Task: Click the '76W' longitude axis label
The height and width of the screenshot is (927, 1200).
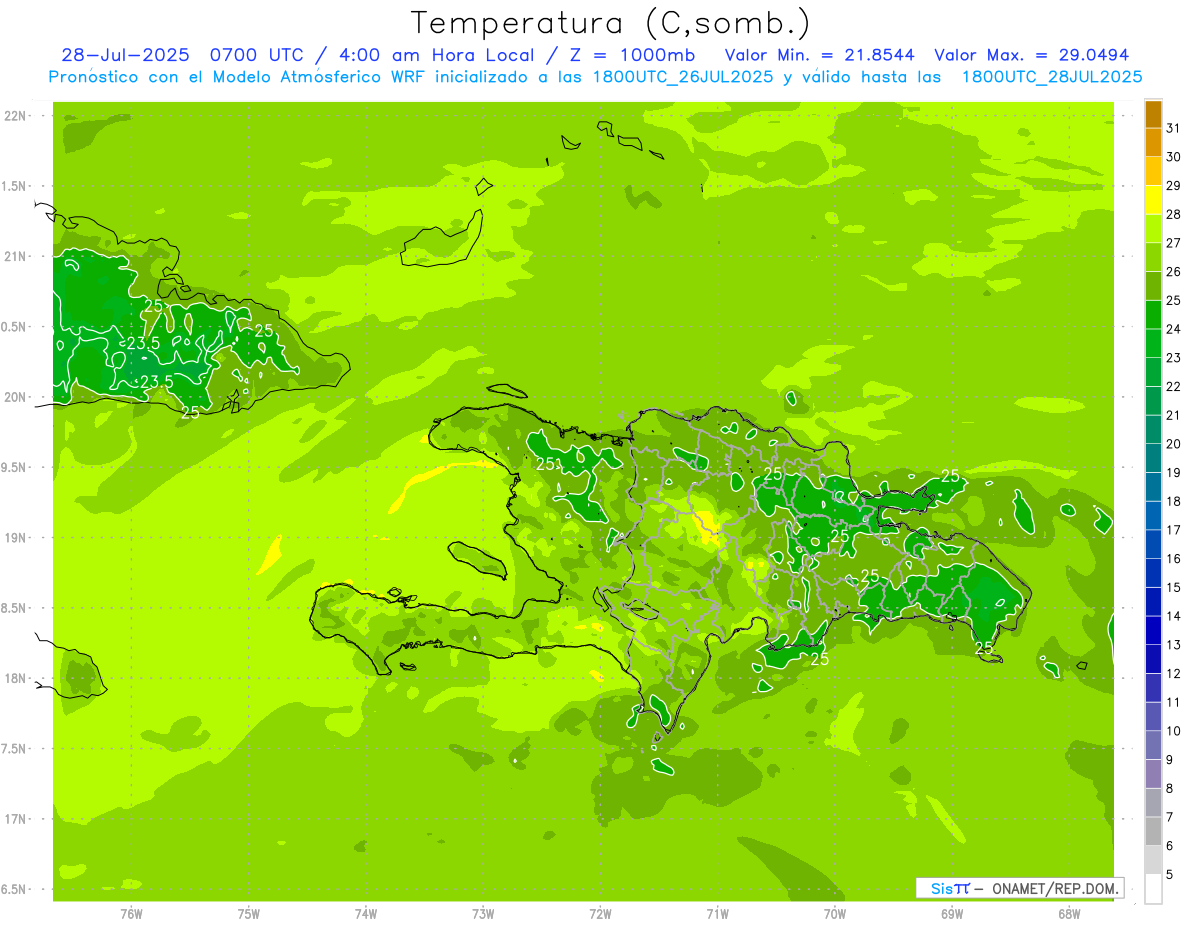Action: (131, 914)
